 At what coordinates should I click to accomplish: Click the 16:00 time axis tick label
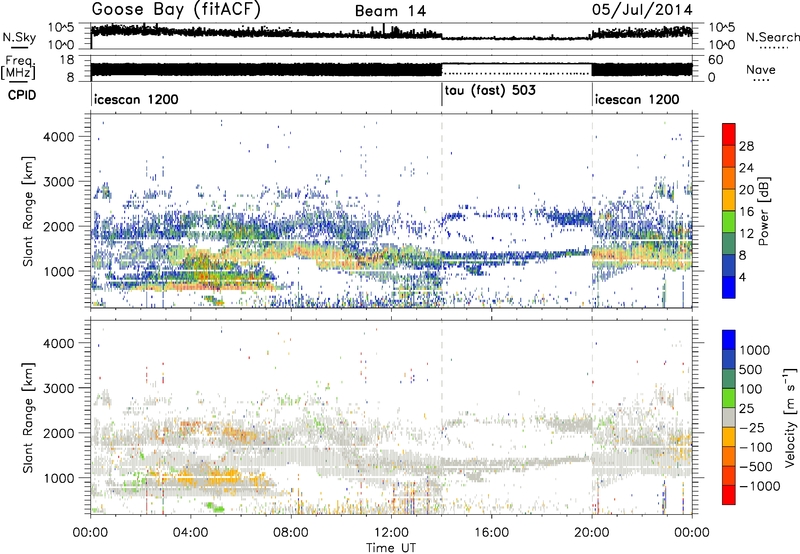pos(492,533)
